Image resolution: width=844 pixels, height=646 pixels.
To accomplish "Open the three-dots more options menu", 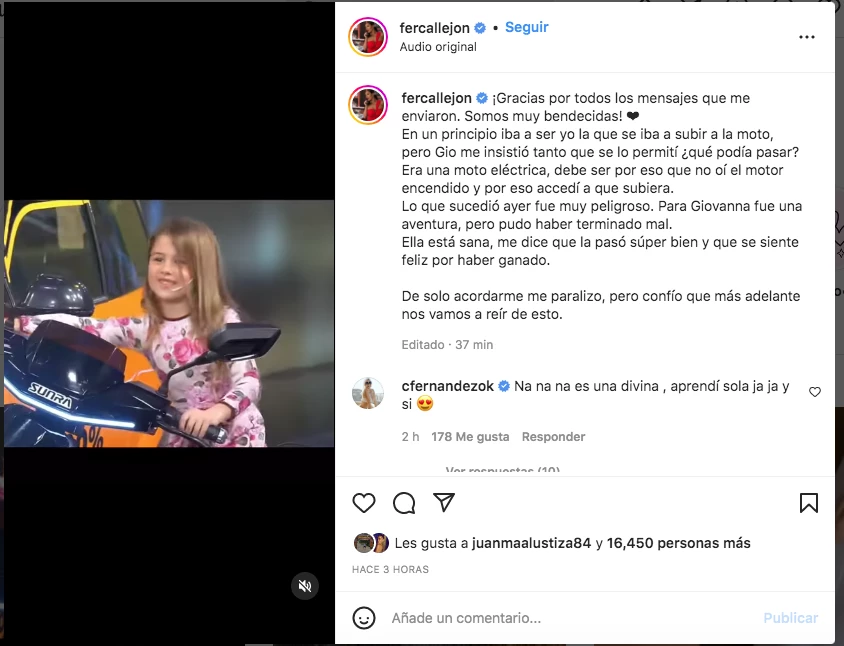I will coord(806,37).
